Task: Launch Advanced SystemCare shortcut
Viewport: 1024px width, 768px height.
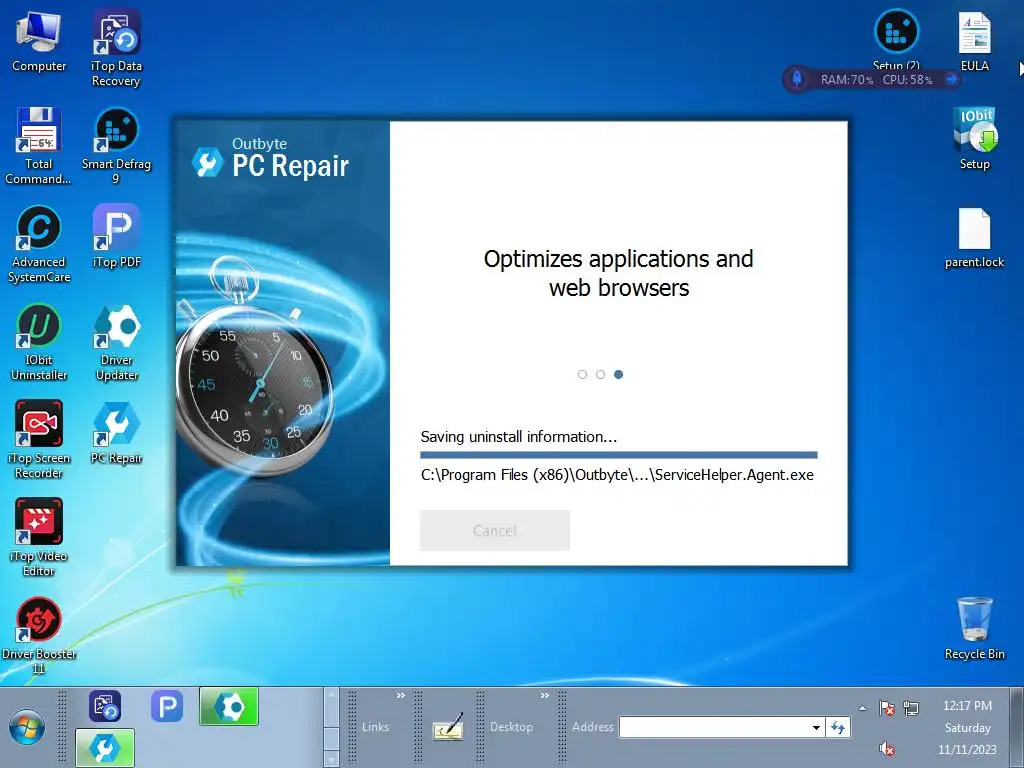Action: click(39, 244)
